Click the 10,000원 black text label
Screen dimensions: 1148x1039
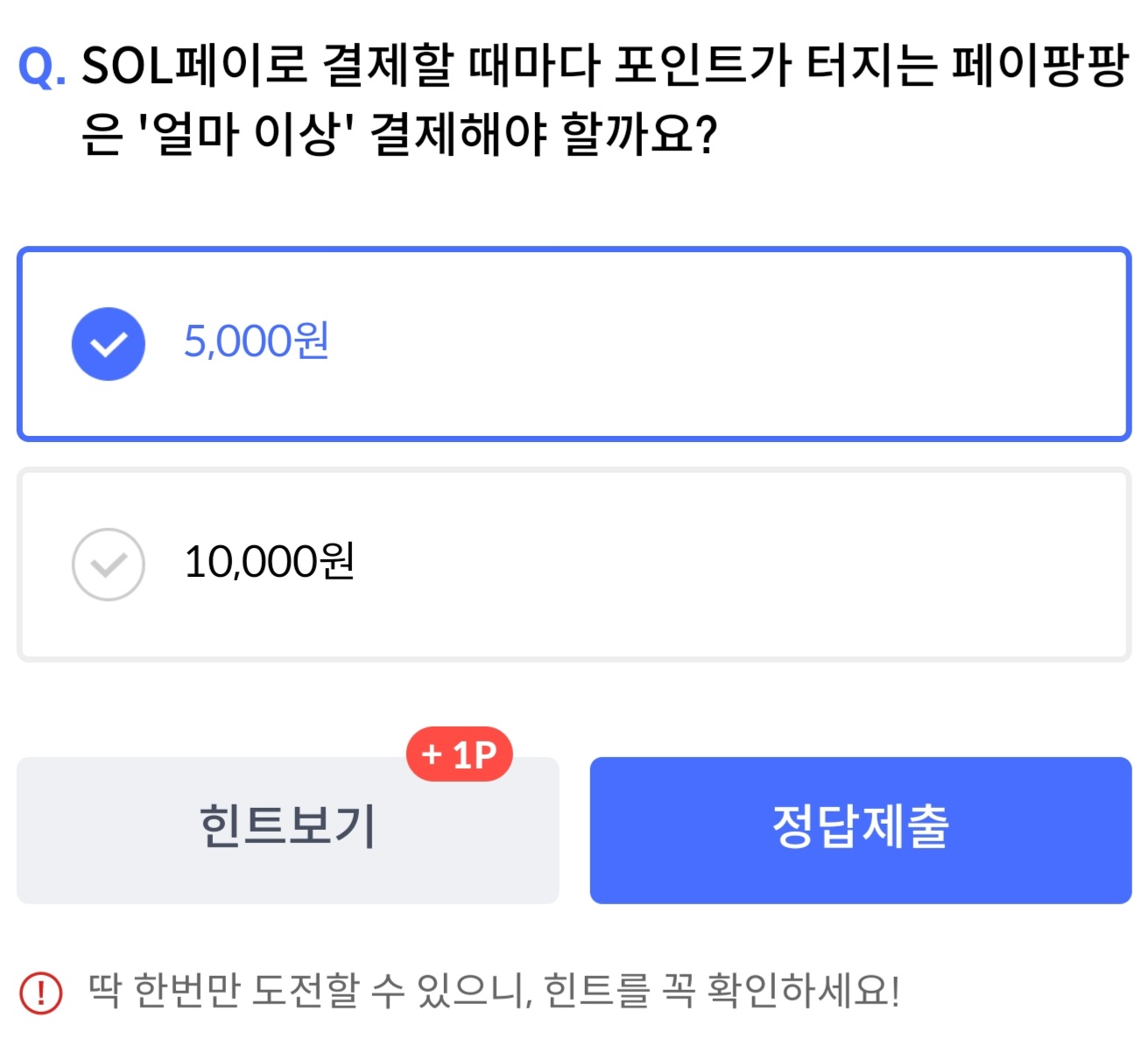270,561
